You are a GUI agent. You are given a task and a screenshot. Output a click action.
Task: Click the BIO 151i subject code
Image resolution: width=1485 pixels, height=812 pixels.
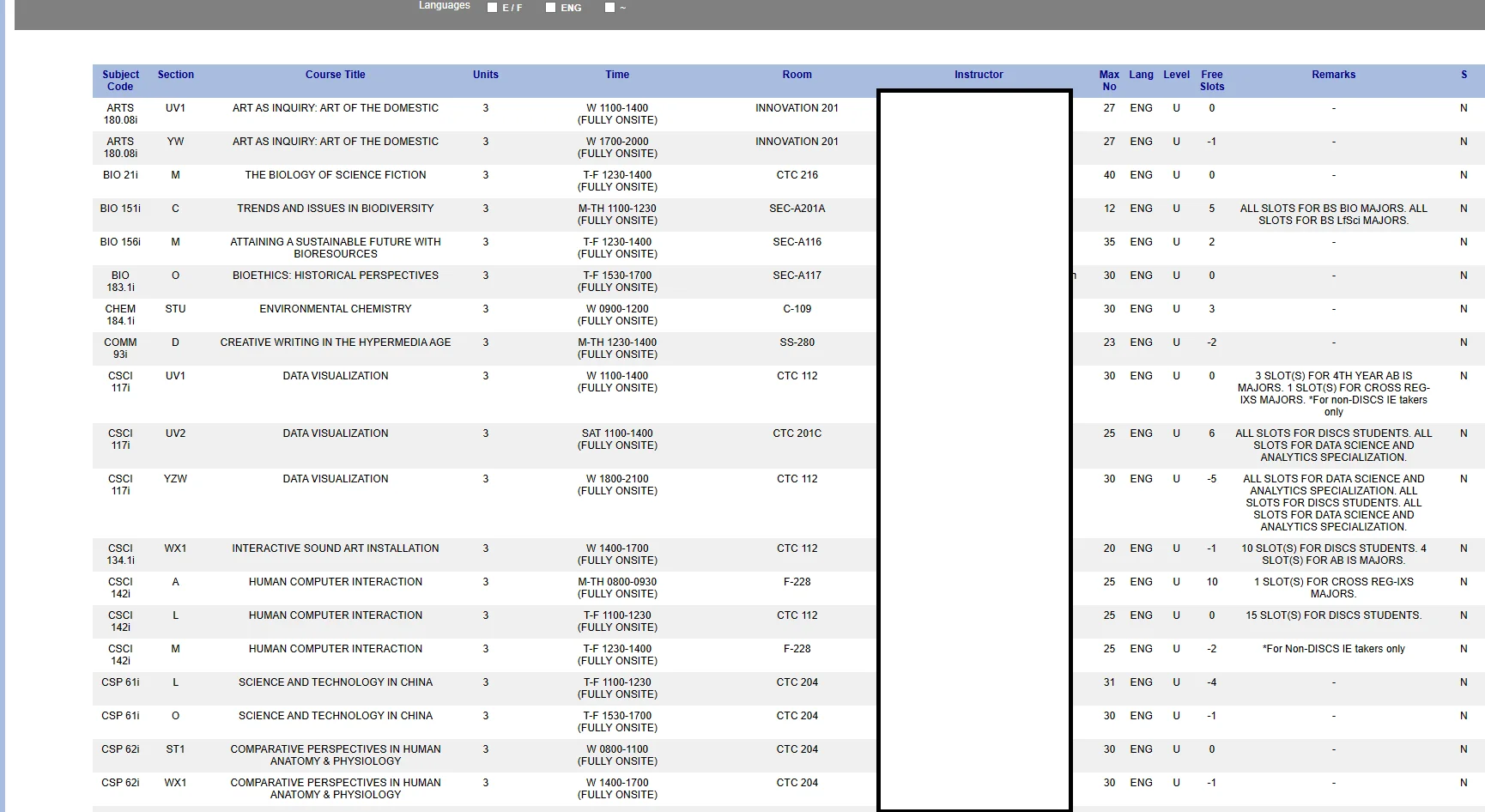click(120, 209)
